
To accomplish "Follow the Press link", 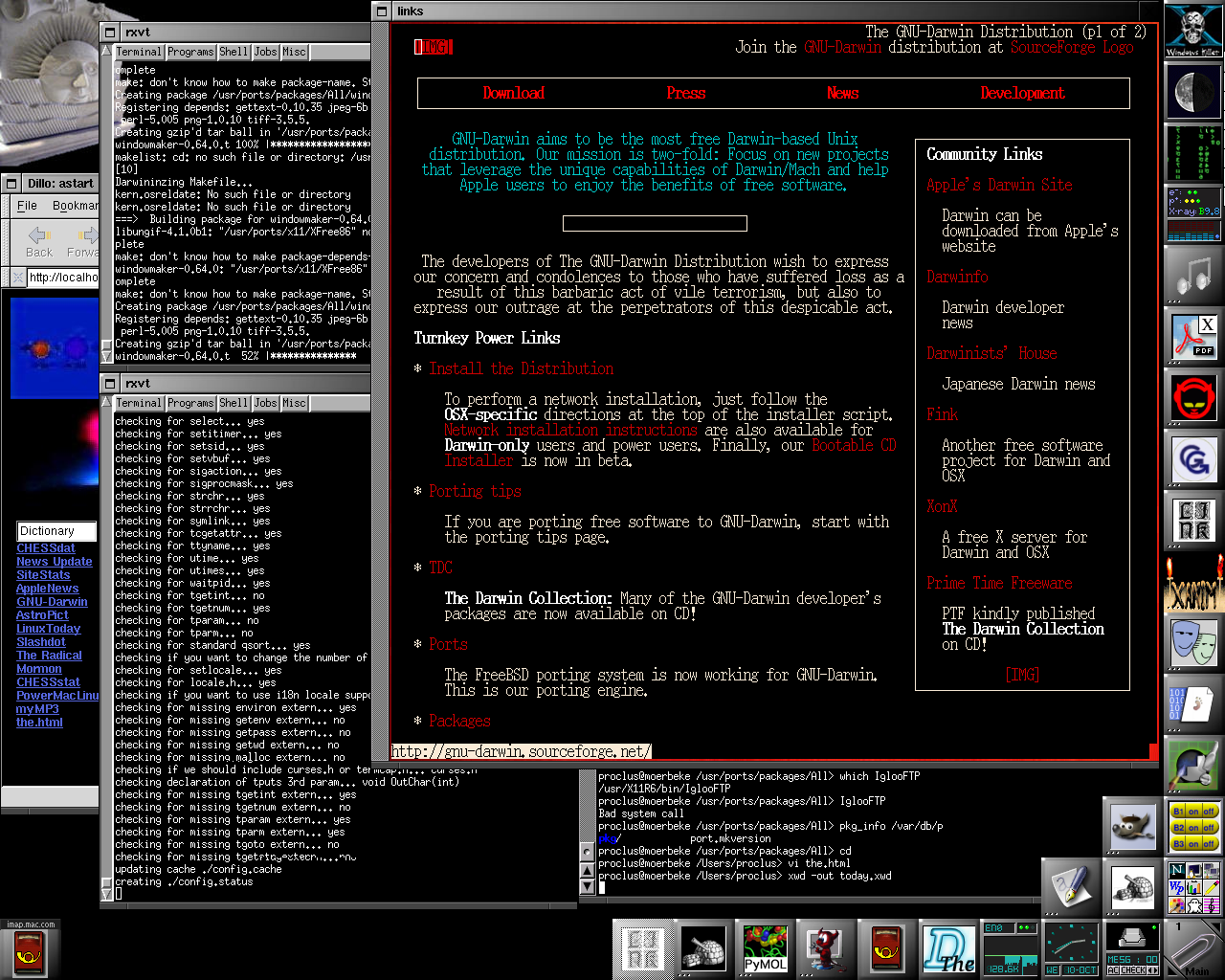I will [x=685, y=93].
